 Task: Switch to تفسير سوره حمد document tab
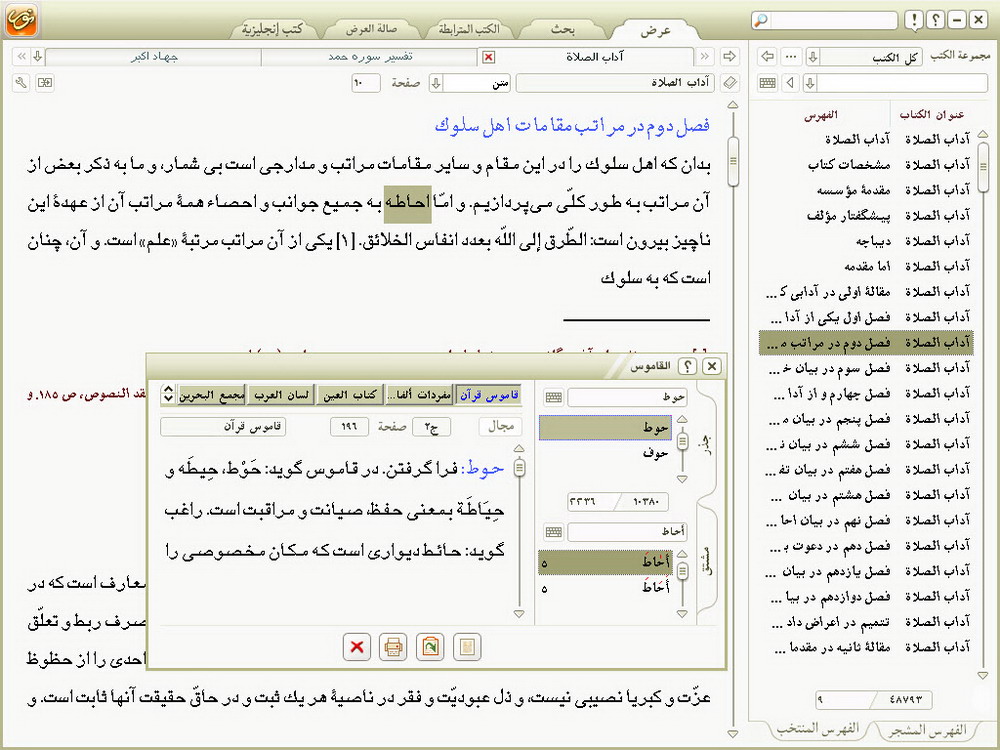point(370,57)
